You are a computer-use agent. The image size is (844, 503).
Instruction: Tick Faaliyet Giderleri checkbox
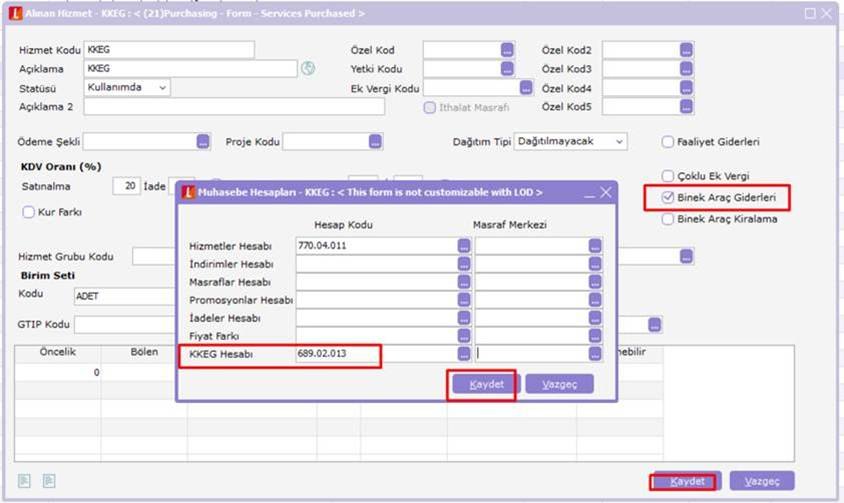(667, 142)
